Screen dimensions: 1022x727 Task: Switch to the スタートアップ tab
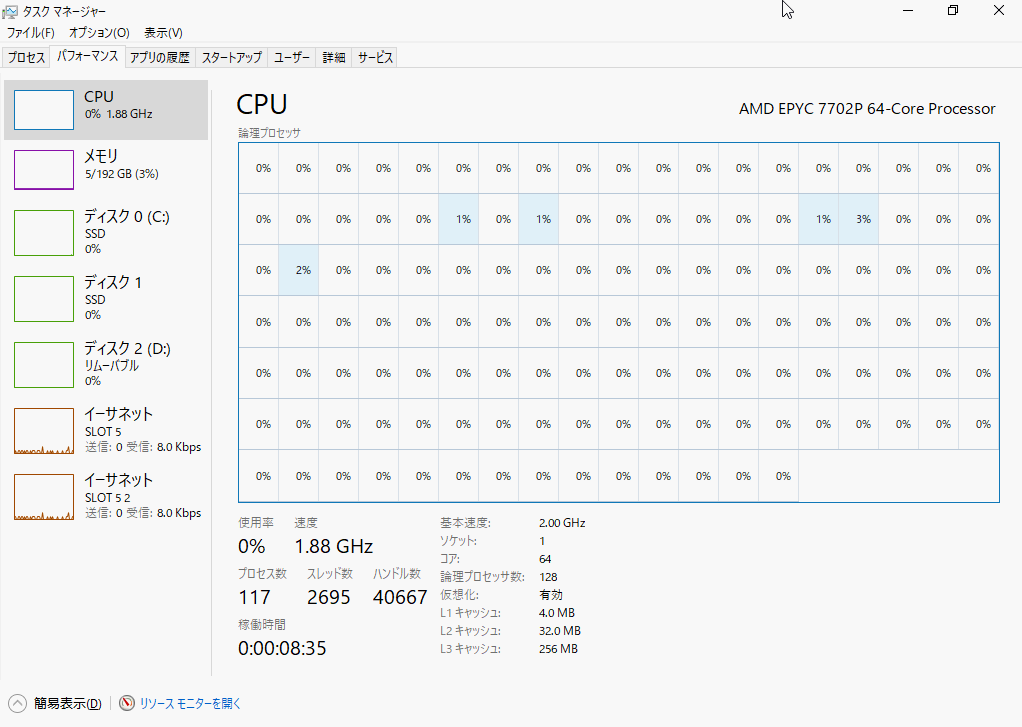[231, 58]
